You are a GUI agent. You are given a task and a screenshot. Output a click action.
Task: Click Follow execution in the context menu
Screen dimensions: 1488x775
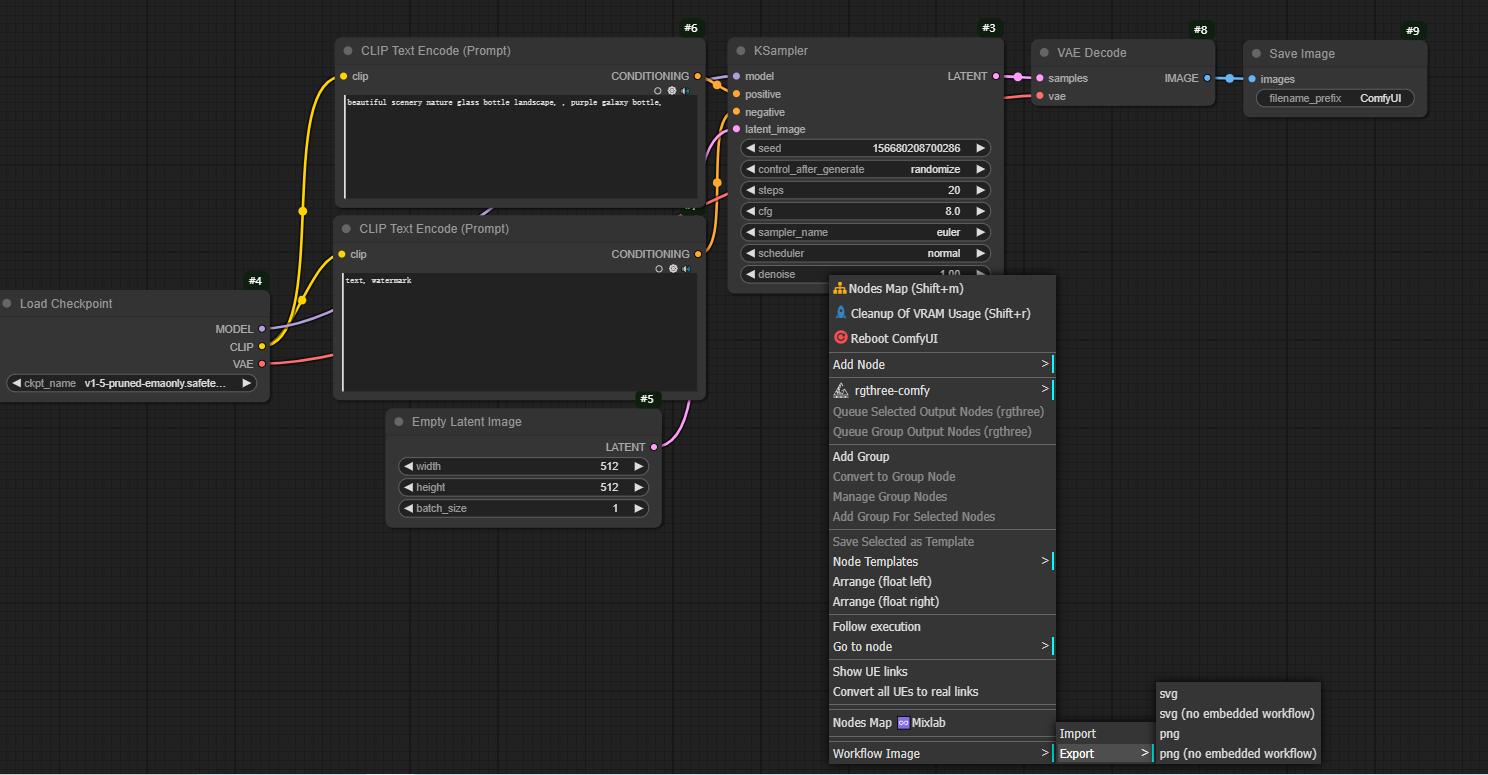click(x=877, y=627)
